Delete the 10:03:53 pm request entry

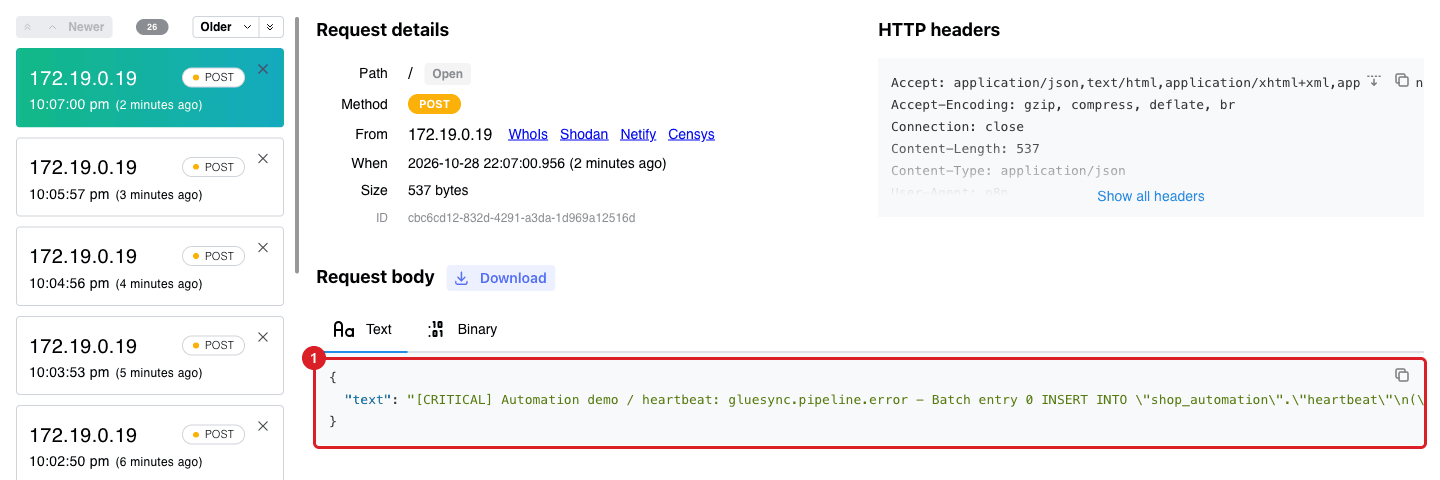pos(263,337)
